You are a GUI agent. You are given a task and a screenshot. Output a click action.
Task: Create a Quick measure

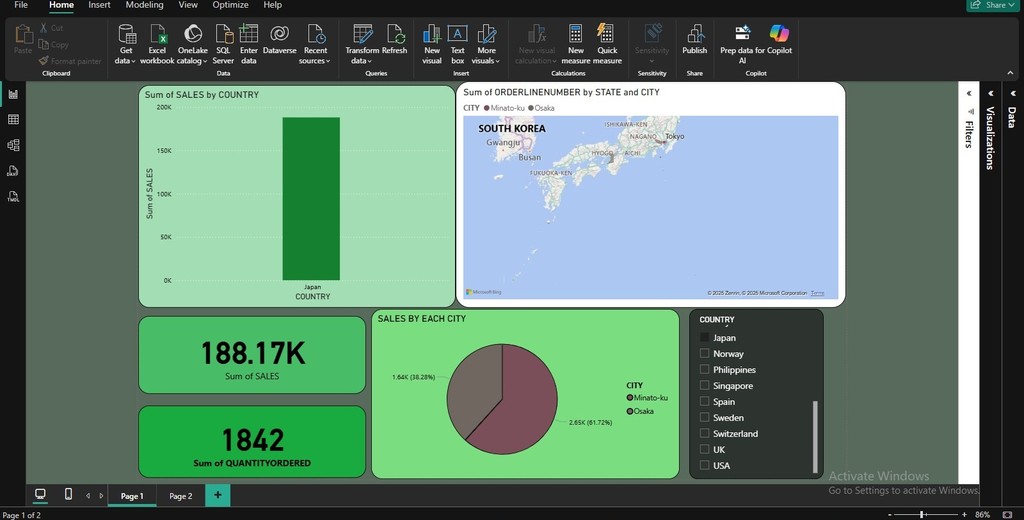tap(607, 44)
